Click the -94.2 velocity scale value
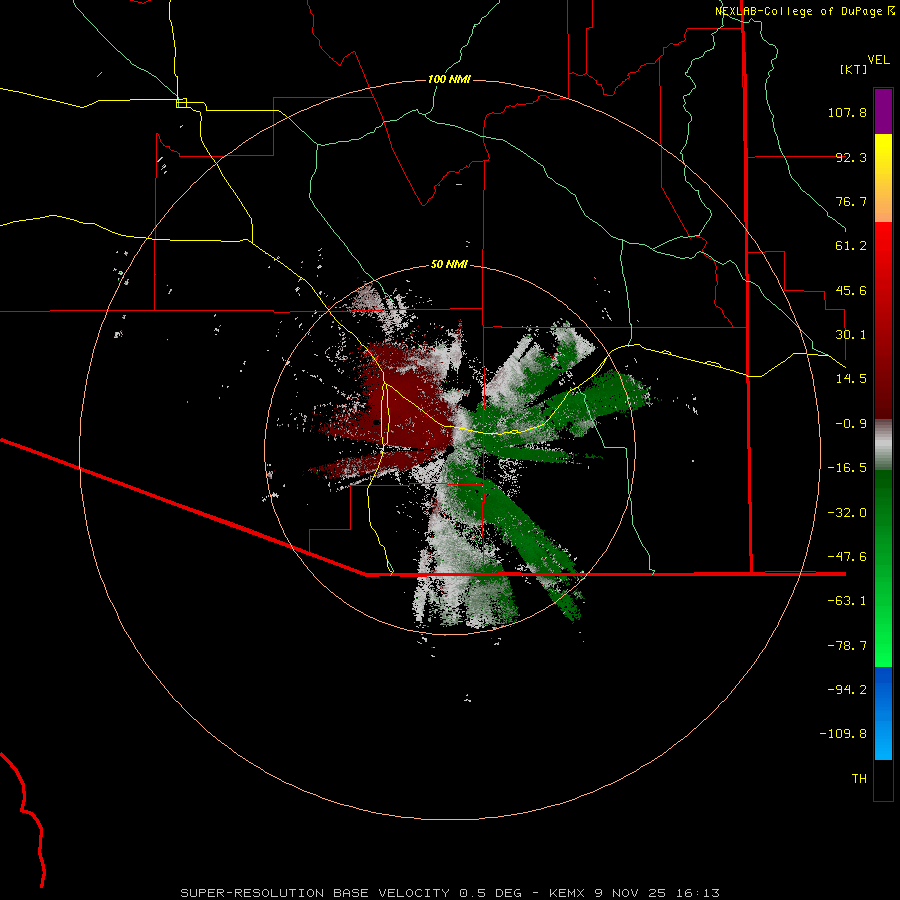900x900 pixels. coord(847,690)
